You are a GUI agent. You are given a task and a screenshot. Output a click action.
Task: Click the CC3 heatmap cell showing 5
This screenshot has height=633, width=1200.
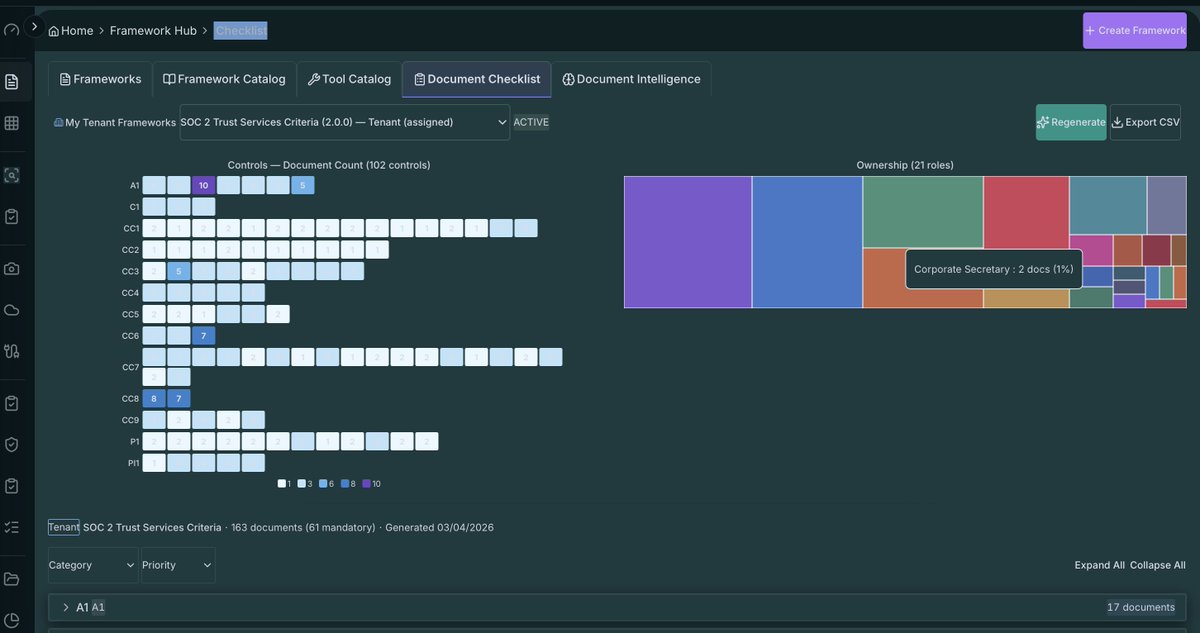(178, 271)
